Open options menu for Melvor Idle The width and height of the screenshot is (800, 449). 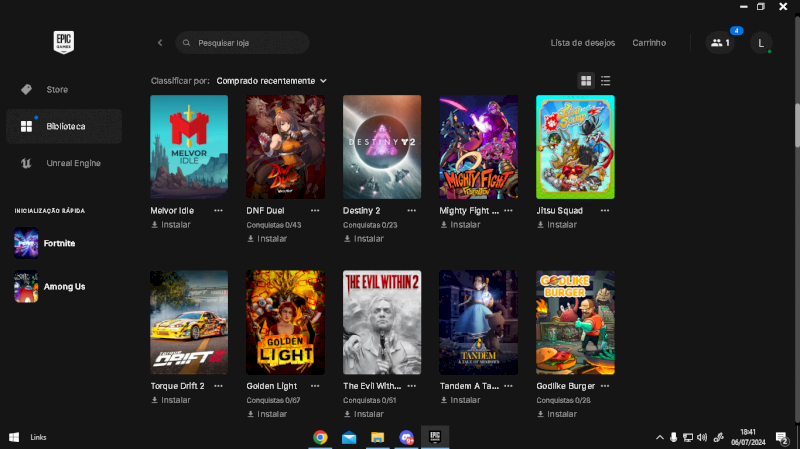pyautogui.click(x=218, y=211)
